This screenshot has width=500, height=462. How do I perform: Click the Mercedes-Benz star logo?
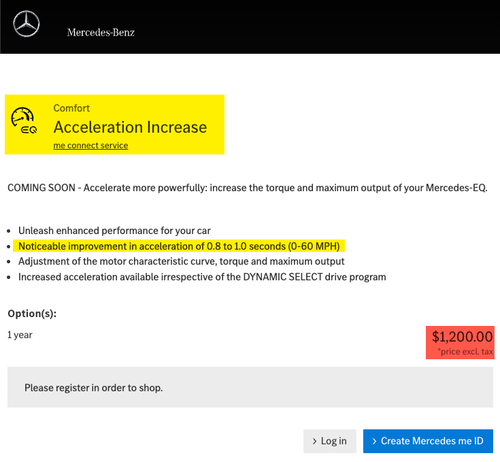pos(26,24)
